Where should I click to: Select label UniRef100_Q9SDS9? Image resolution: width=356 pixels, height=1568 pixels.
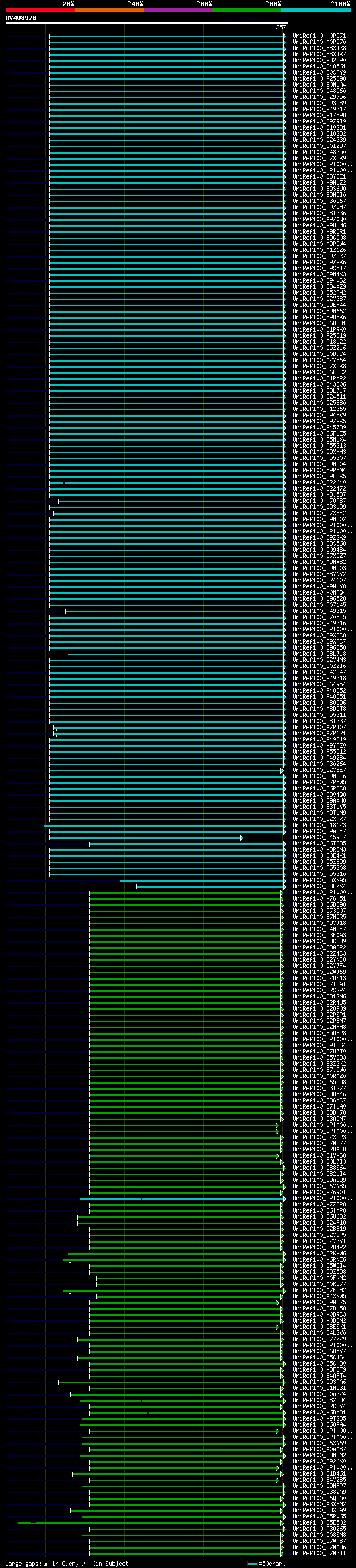point(319,103)
